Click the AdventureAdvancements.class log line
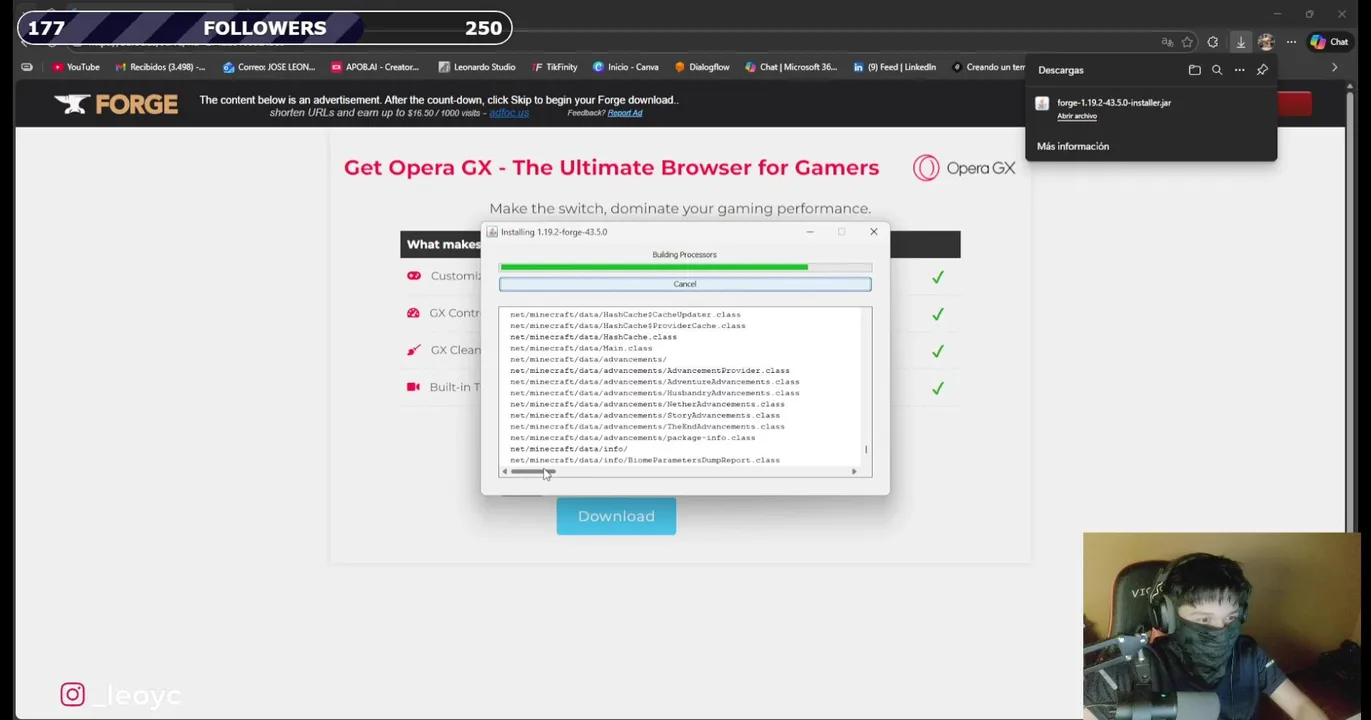The height and width of the screenshot is (720, 1371). tap(654, 382)
